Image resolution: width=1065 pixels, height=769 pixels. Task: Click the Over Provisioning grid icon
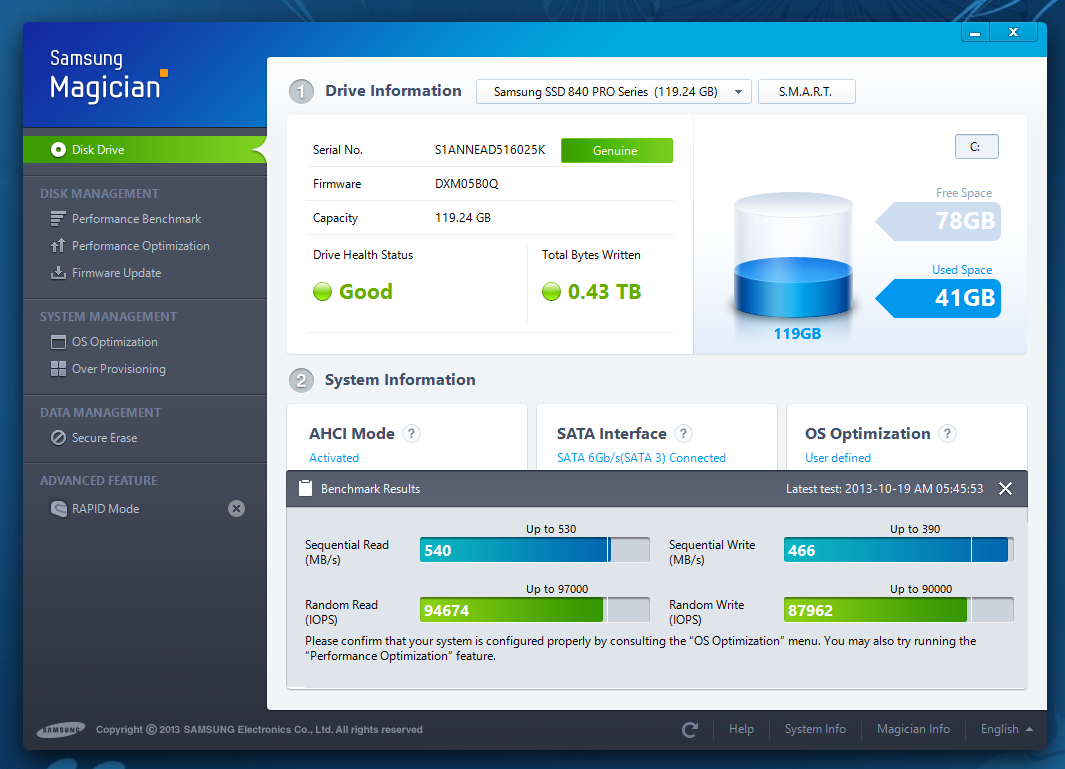[58, 369]
